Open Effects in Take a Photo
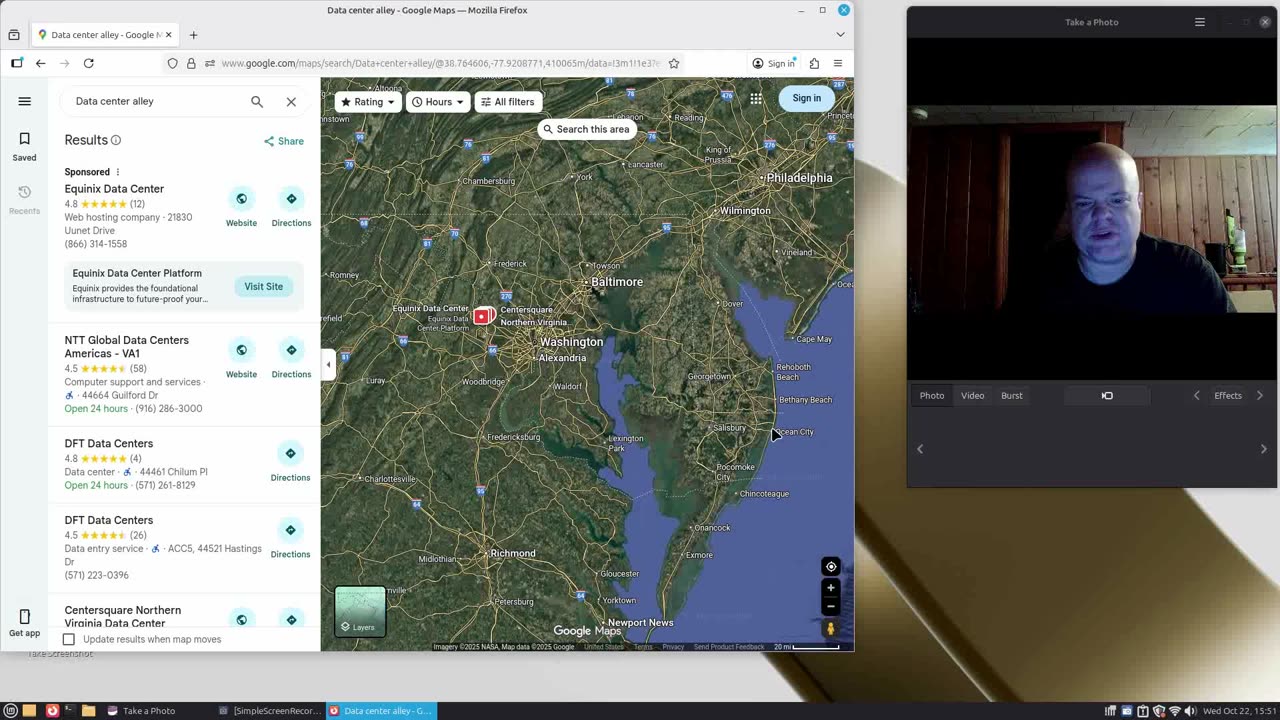Viewport: 1280px width, 720px height. (1228, 395)
